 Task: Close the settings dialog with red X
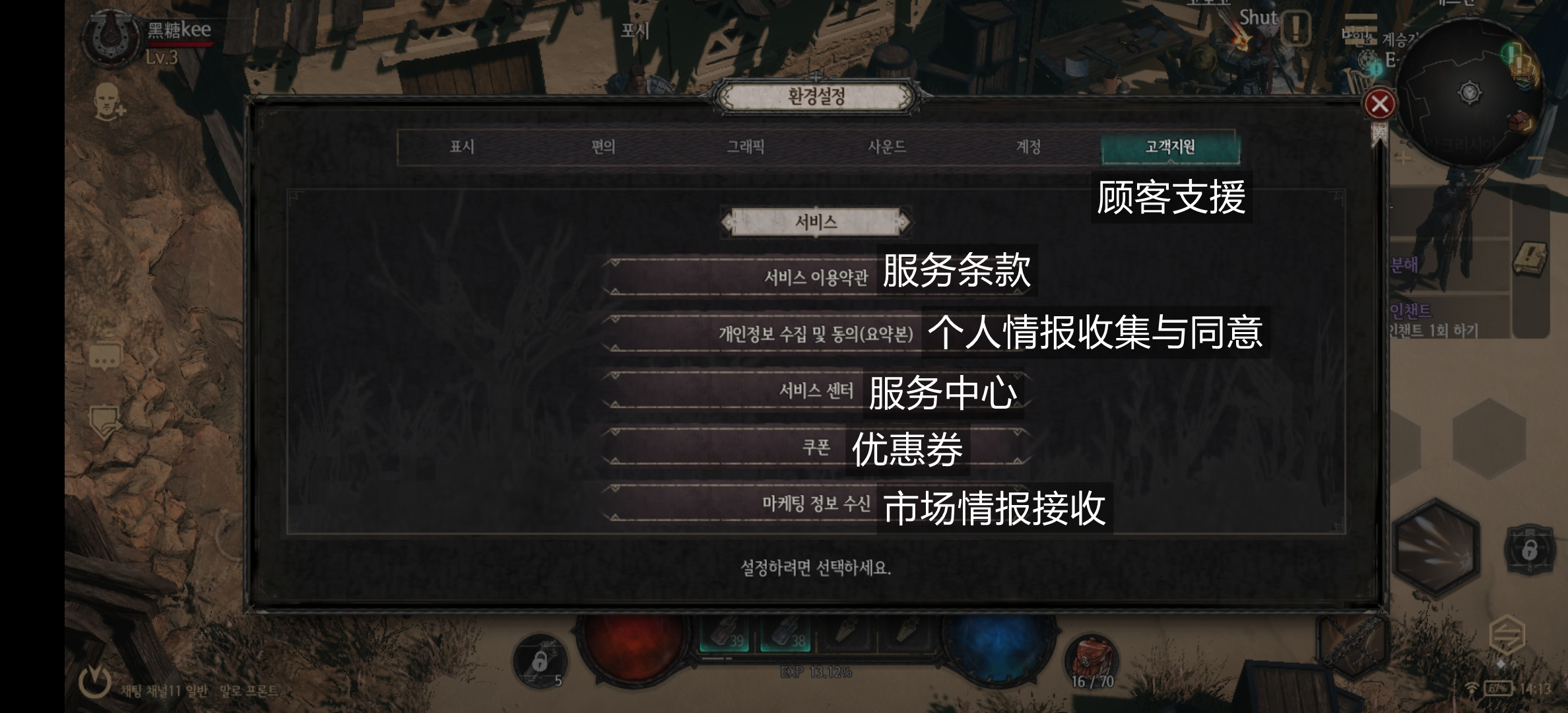click(1379, 104)
